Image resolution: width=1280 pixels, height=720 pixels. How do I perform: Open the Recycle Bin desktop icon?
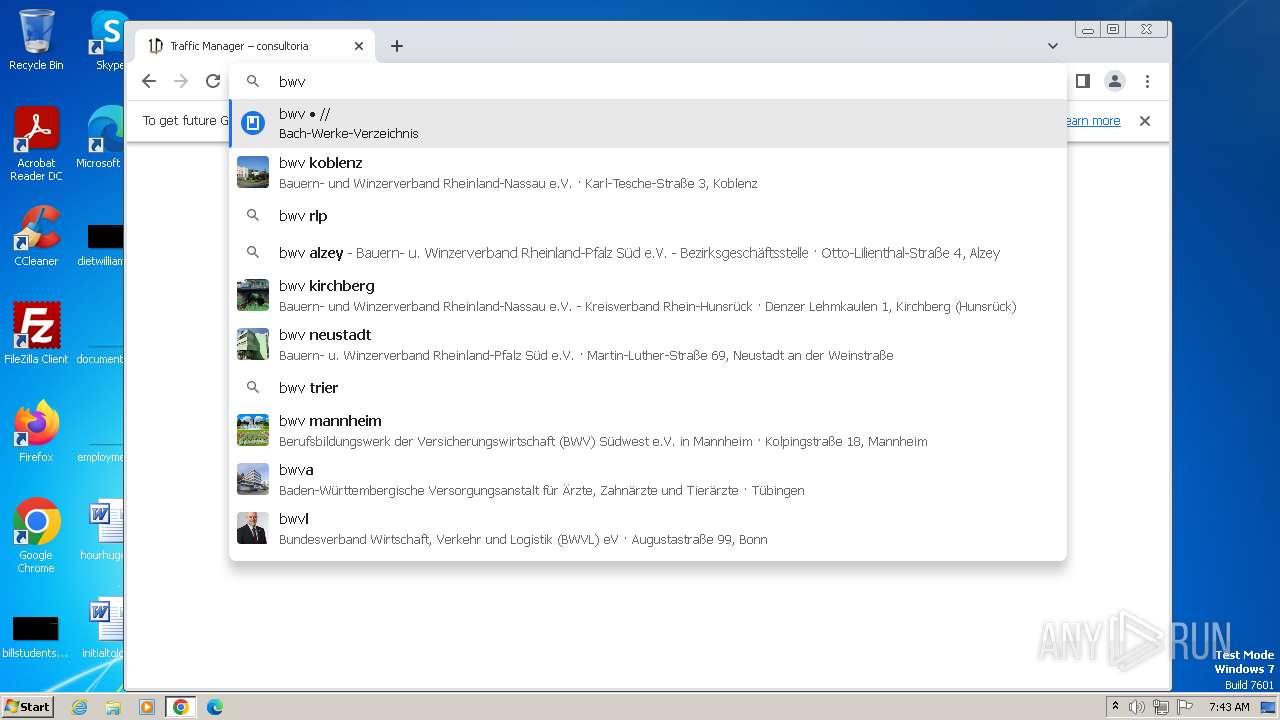(x=36, y=40)
